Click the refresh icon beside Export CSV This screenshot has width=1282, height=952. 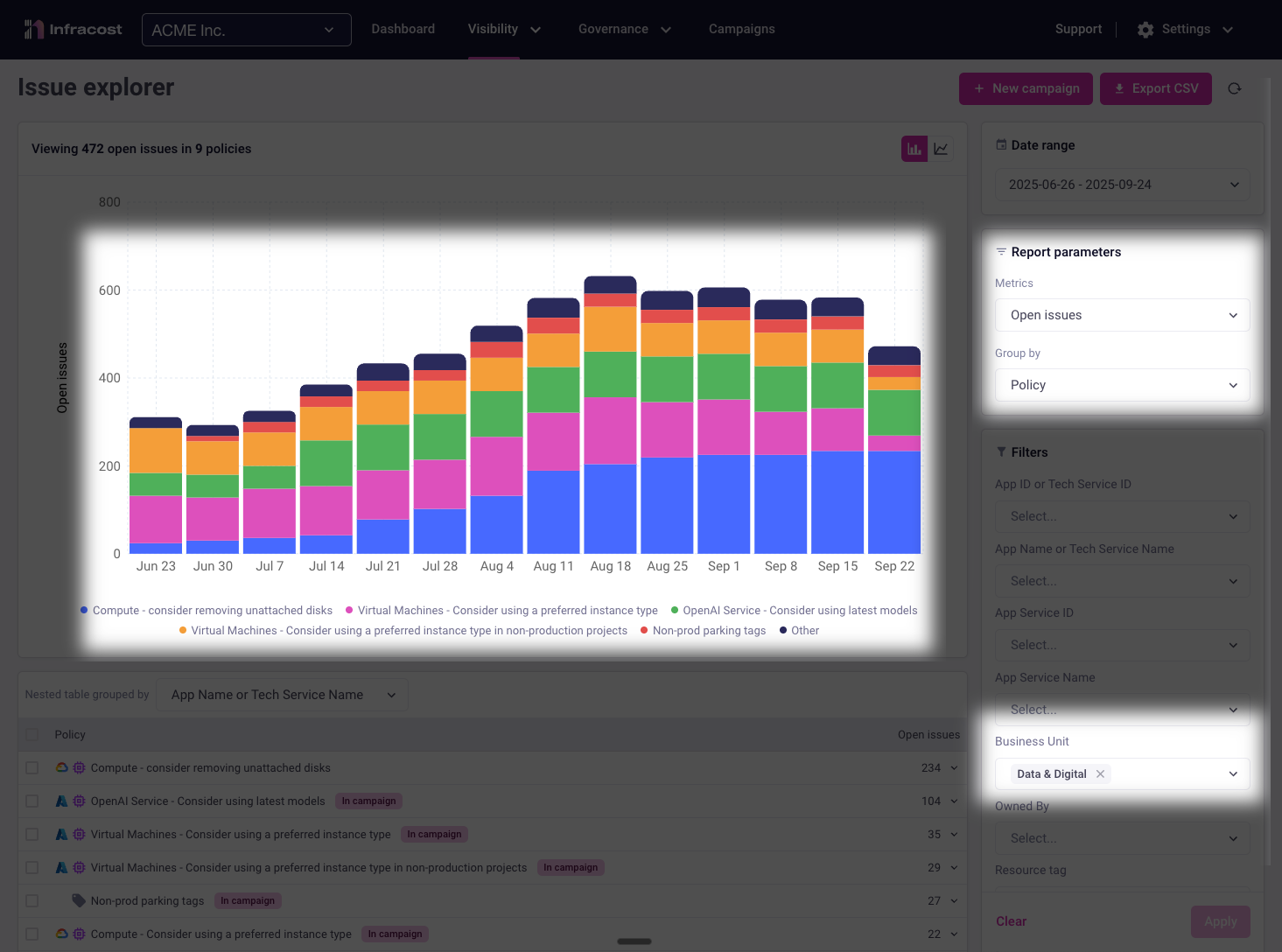pyautogui.click(x=1235, y=88)
